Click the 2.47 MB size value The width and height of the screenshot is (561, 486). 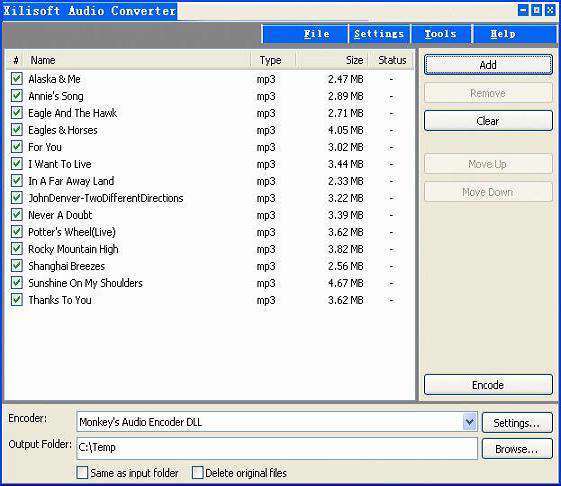(x=346, y=79)
